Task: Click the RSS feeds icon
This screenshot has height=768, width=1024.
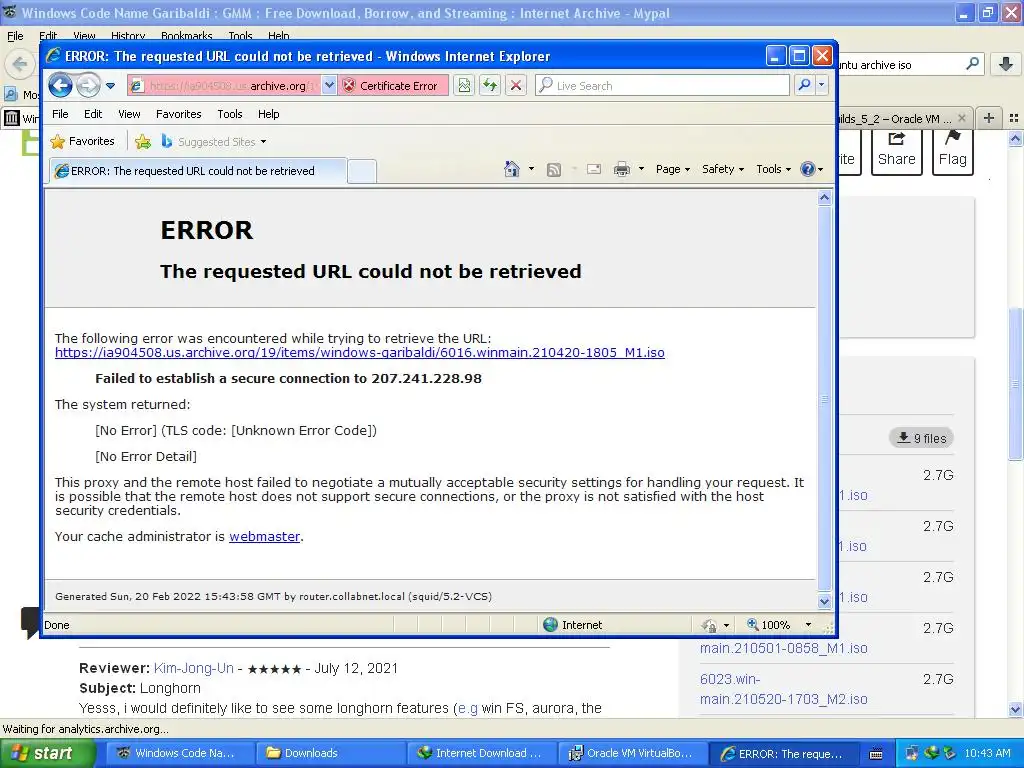Action: (x=554, y=170)
